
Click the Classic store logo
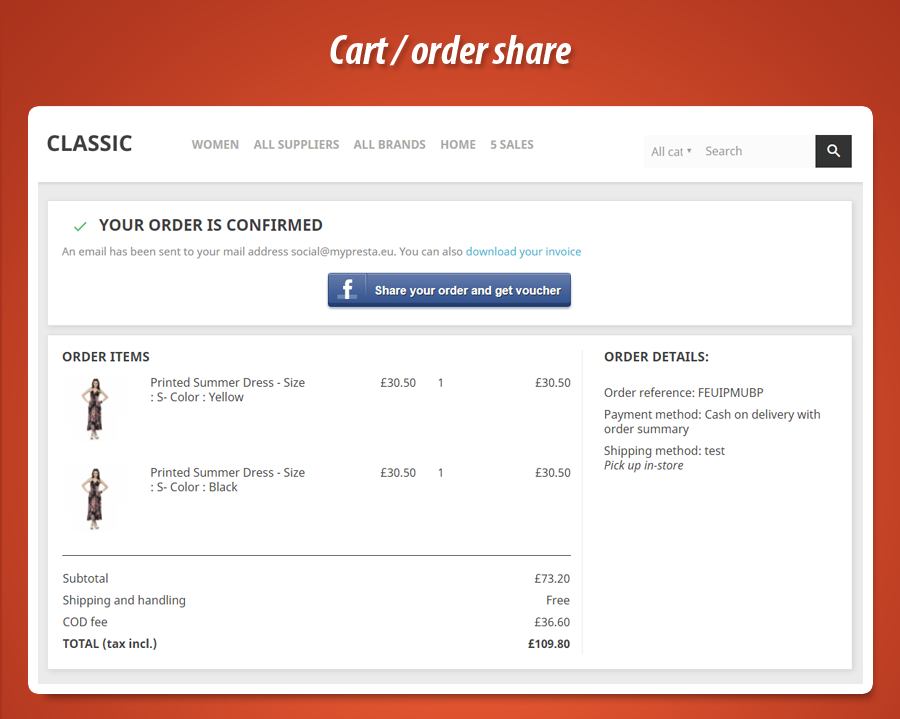[x=89, y=144]
